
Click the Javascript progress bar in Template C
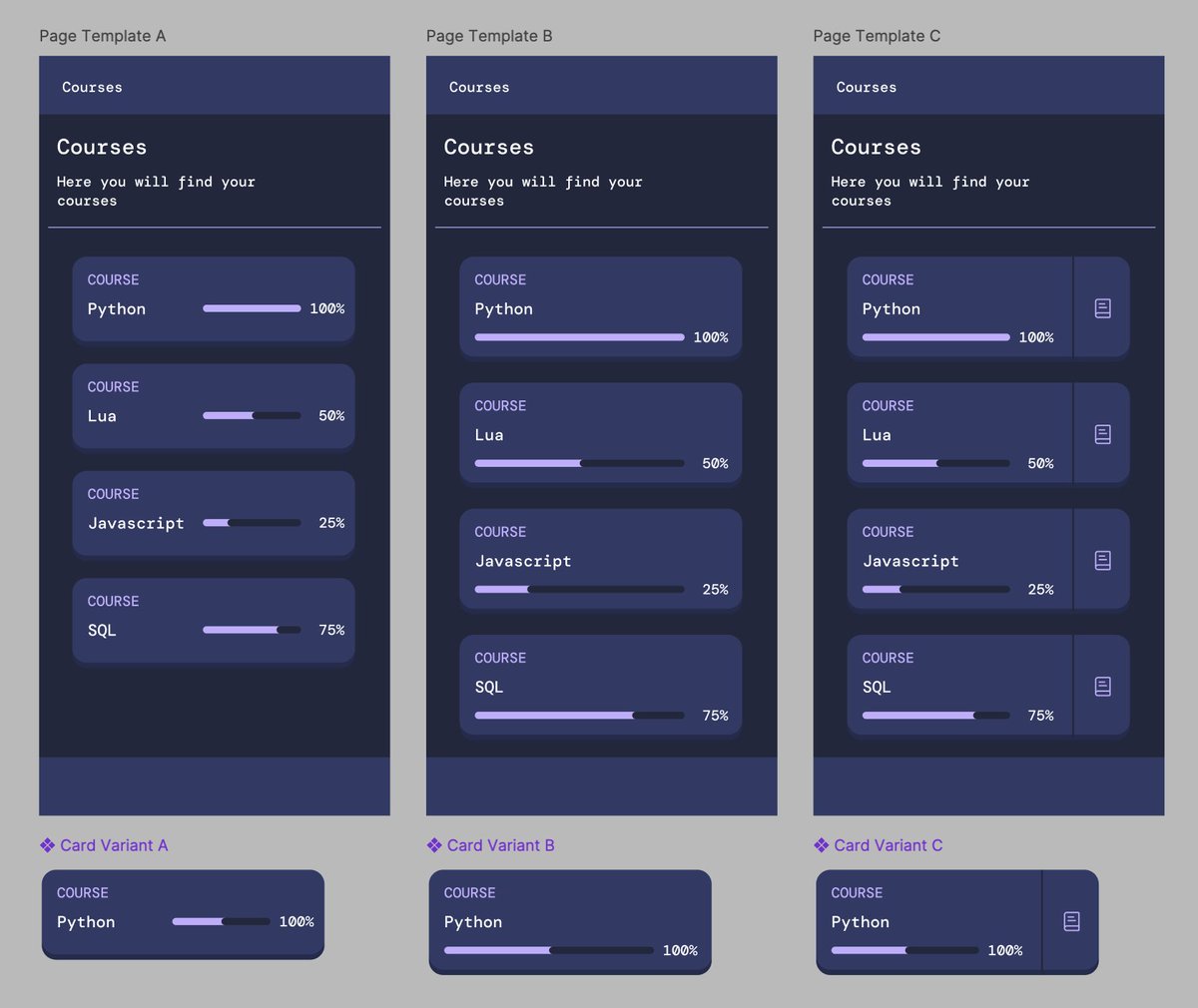point(936,589)
